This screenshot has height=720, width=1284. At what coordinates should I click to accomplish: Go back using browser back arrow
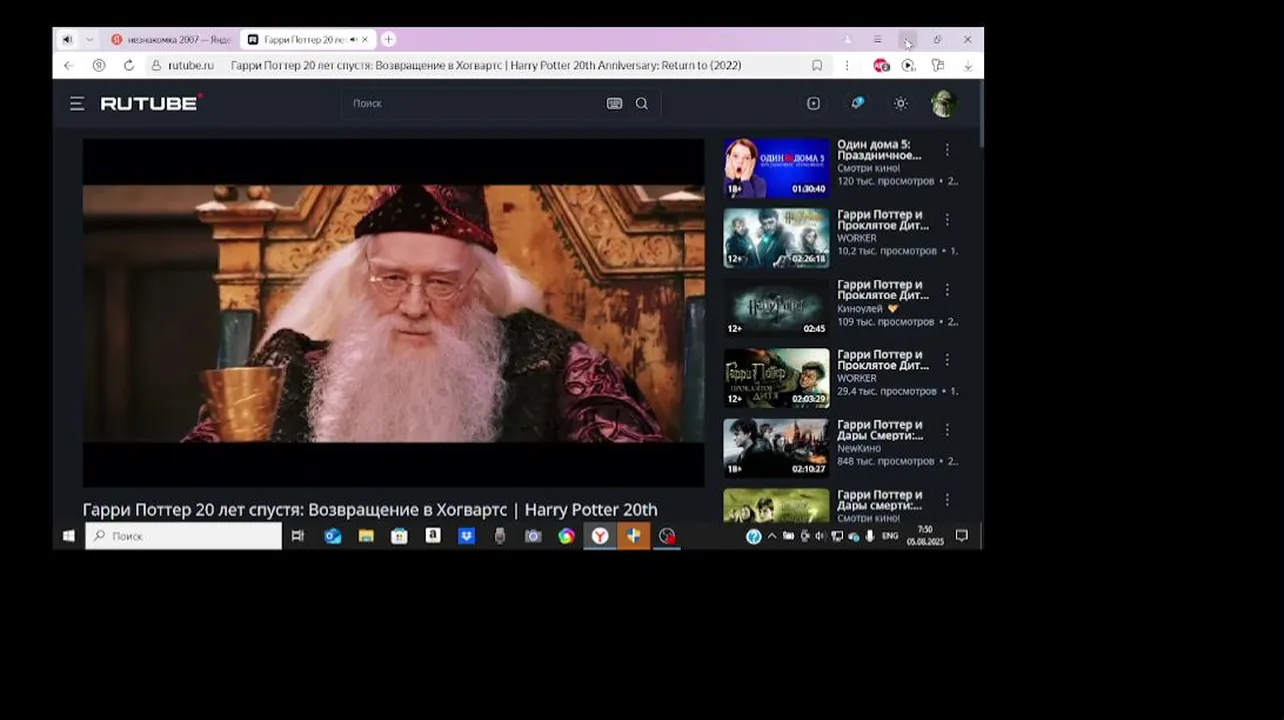pos(68,65)
